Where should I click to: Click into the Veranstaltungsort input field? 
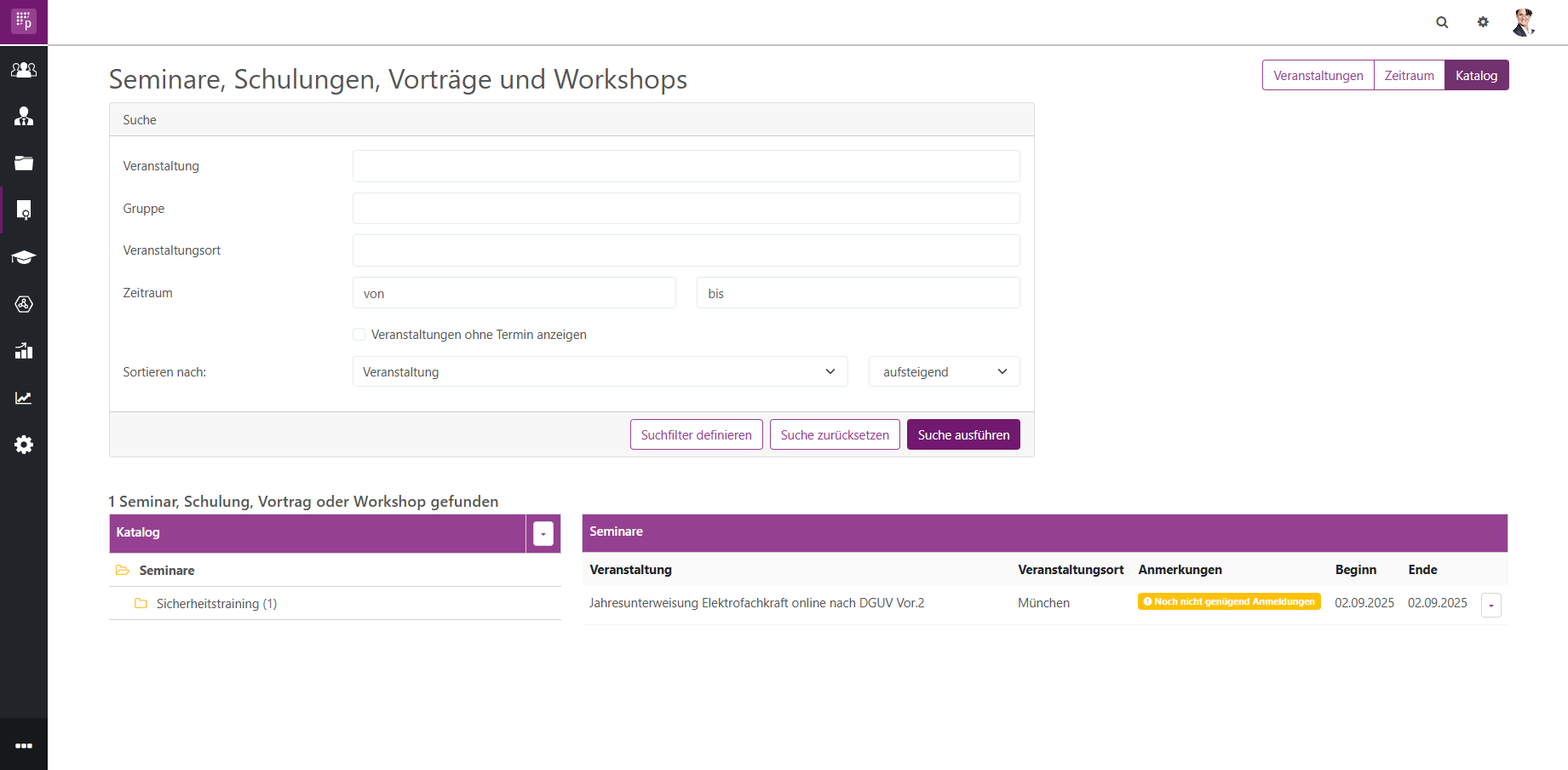point(686,250)
